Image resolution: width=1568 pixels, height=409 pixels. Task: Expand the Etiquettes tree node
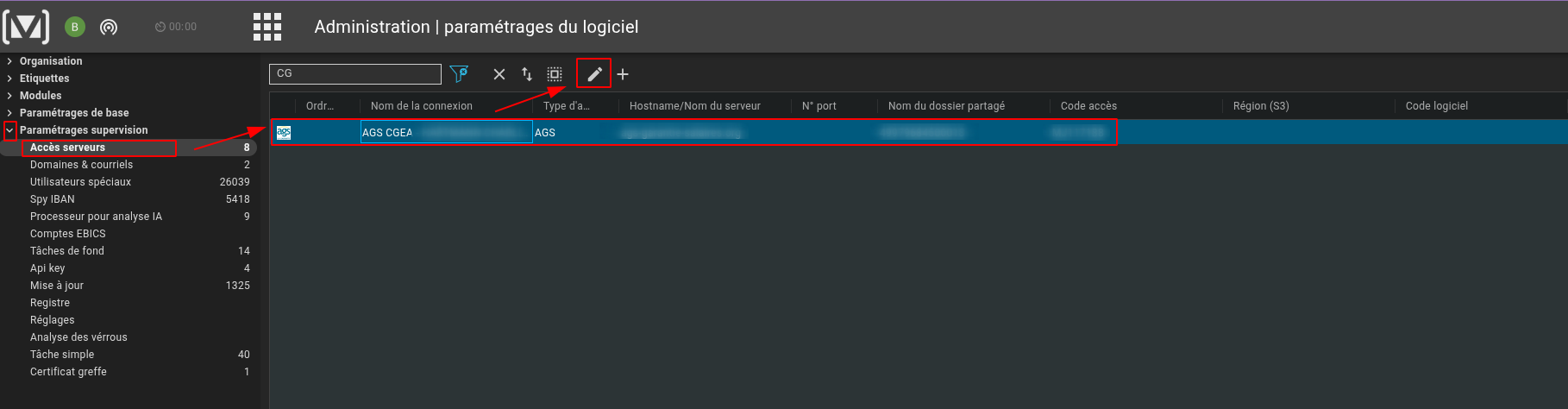9,79
